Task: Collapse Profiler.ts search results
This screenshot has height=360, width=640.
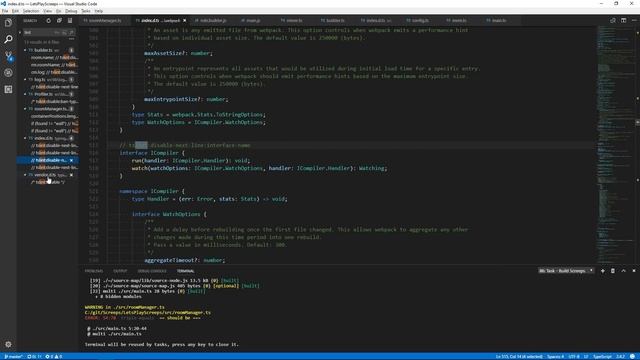Action: 25,94
